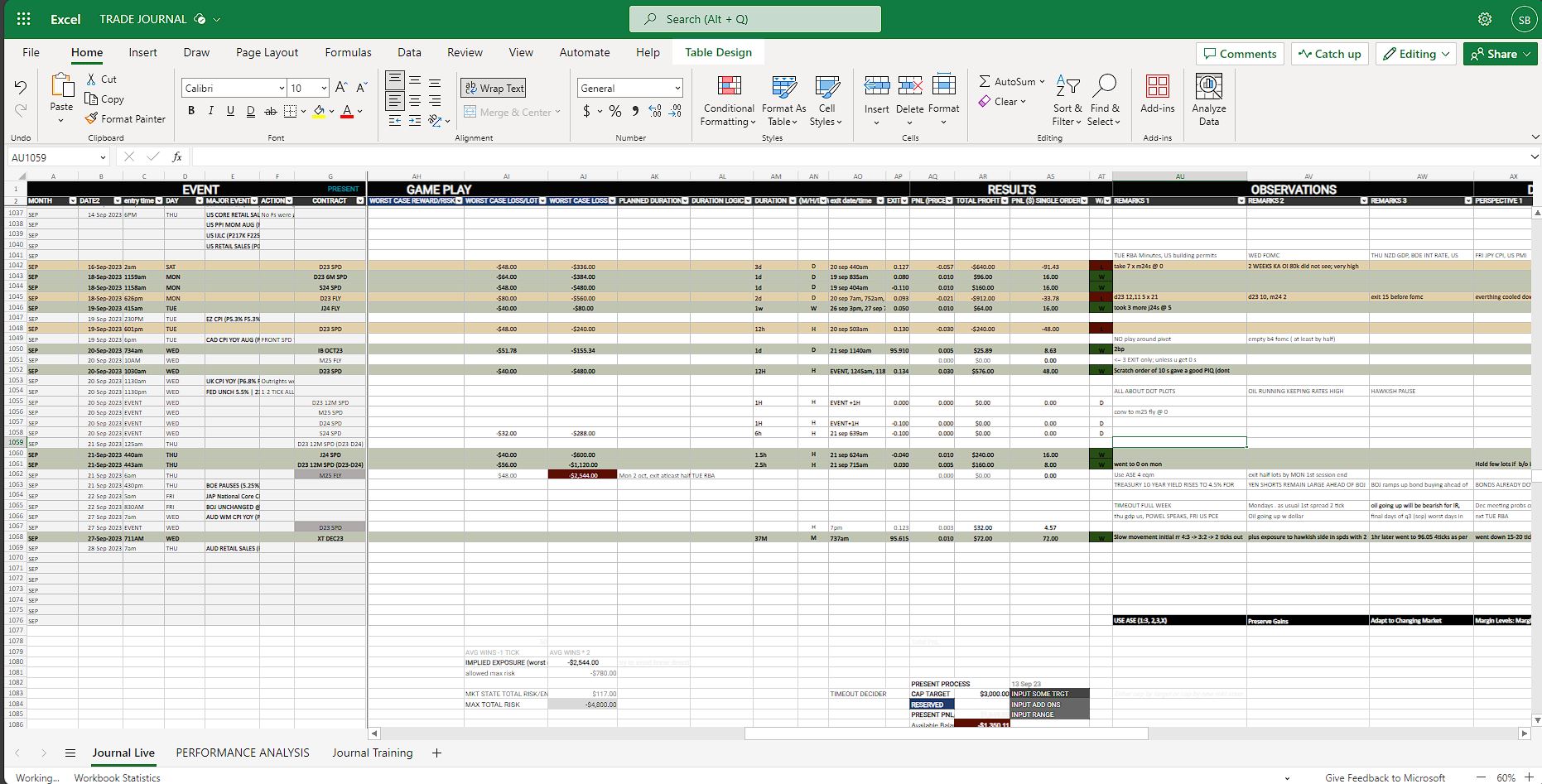This screenshot has width=1542, height=784.
Task: Toggle Bold formatting
Action: point(191,111)
